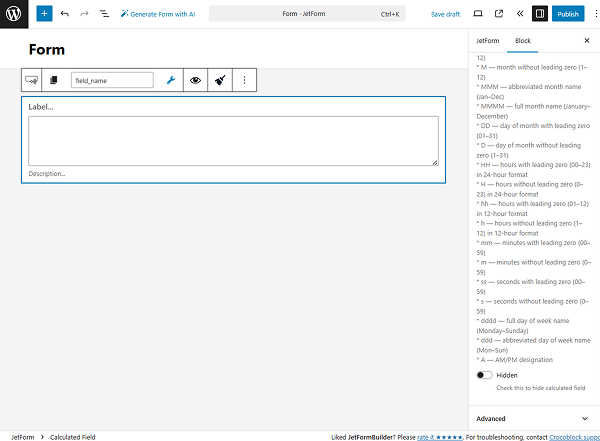Open field settings via wrench icon
The height and width of the screenshot is (441, 600).
click(x=171, y=80)
